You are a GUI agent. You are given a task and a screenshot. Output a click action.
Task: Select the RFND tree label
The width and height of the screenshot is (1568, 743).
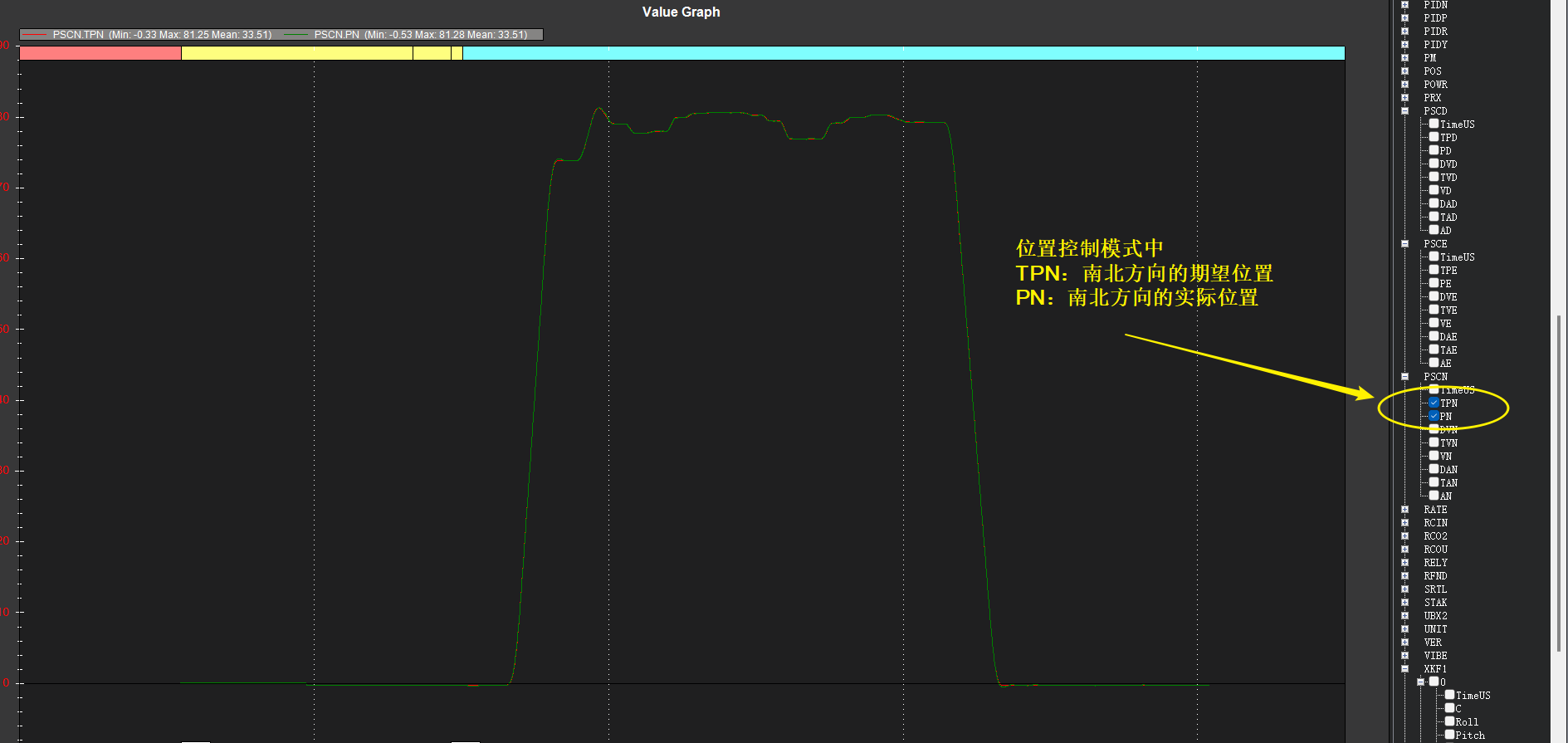coord(1435,576)
